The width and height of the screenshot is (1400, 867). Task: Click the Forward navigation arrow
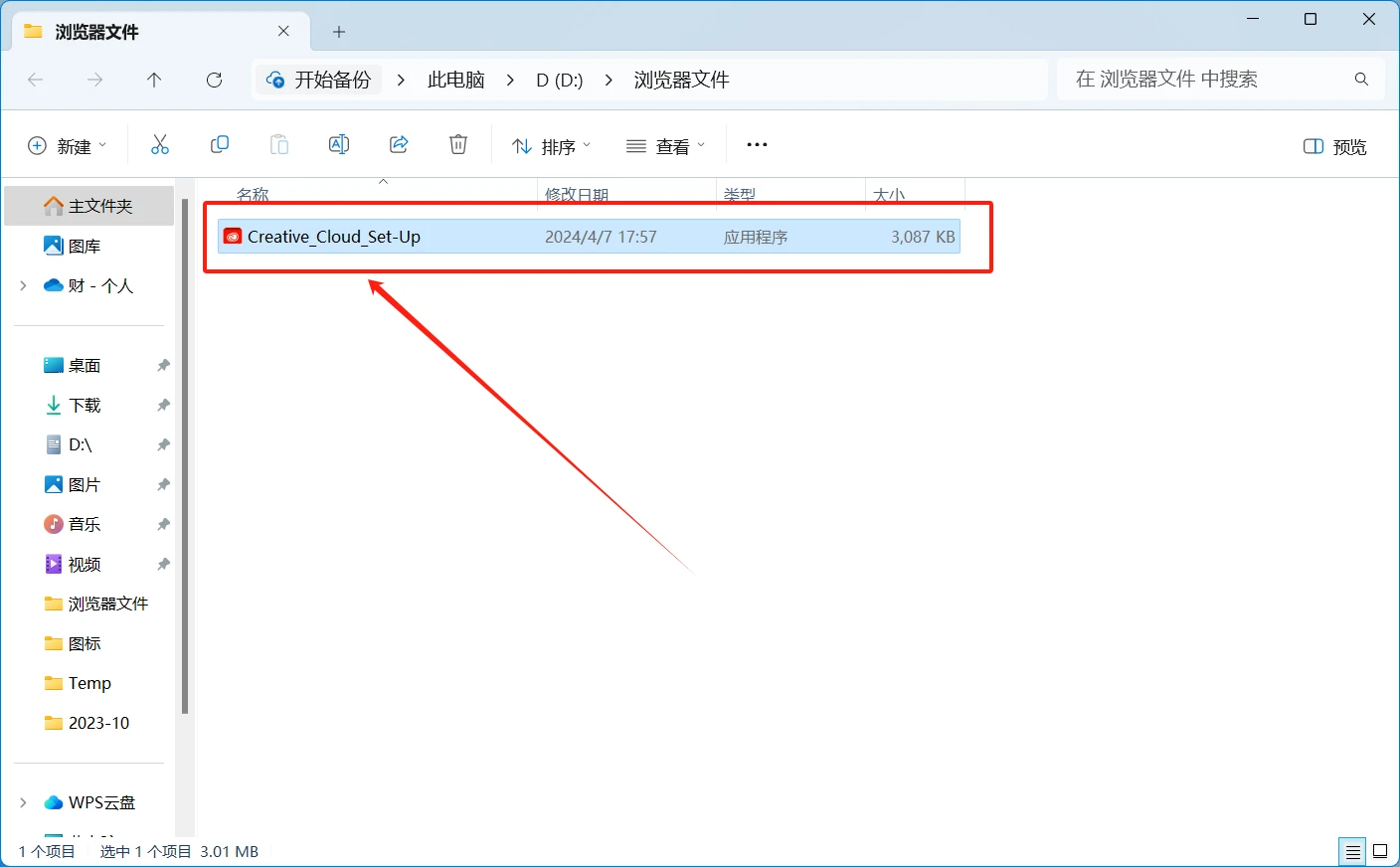click(x=94, y=80)
